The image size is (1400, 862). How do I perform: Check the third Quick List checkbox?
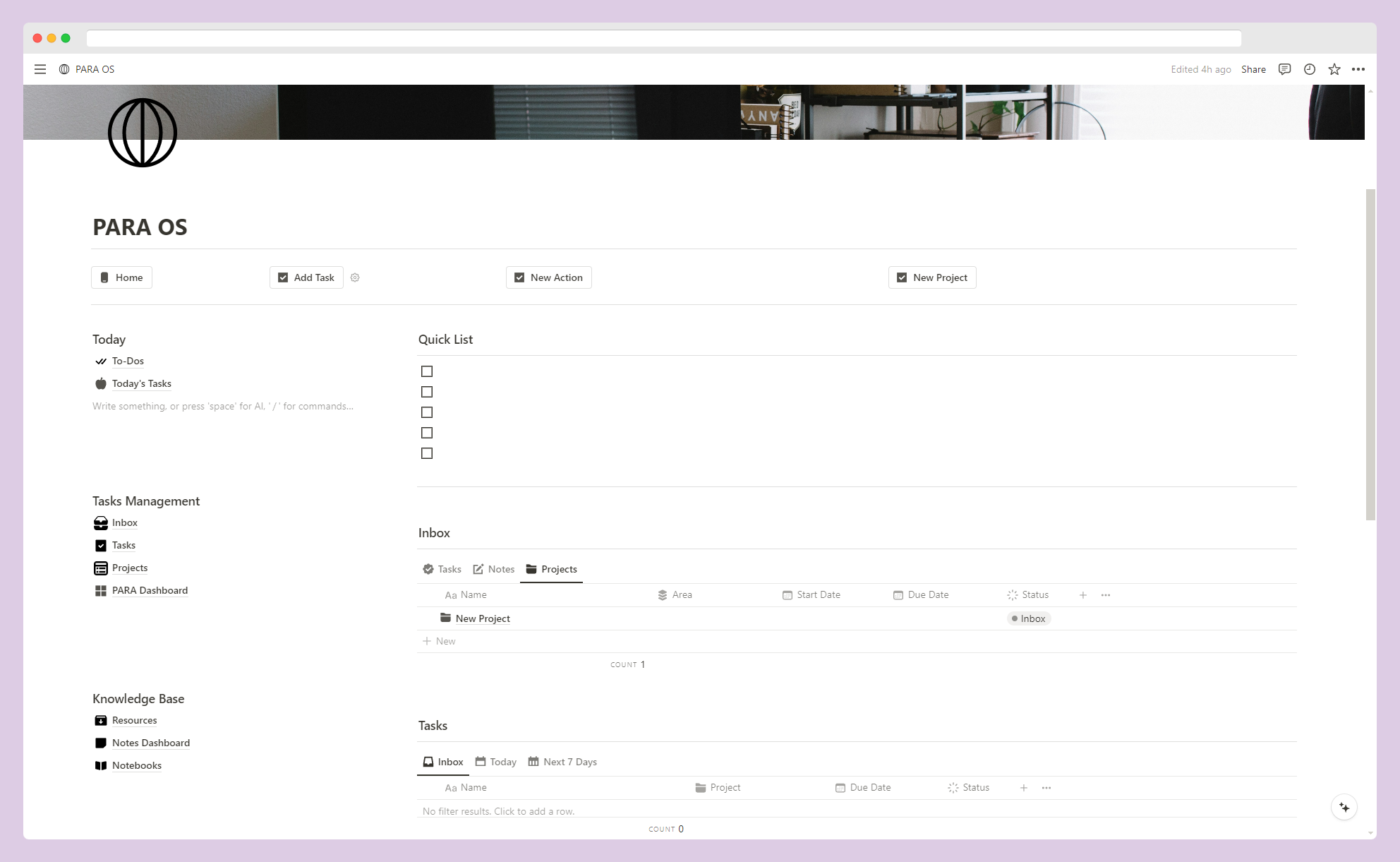coord(427,412)
